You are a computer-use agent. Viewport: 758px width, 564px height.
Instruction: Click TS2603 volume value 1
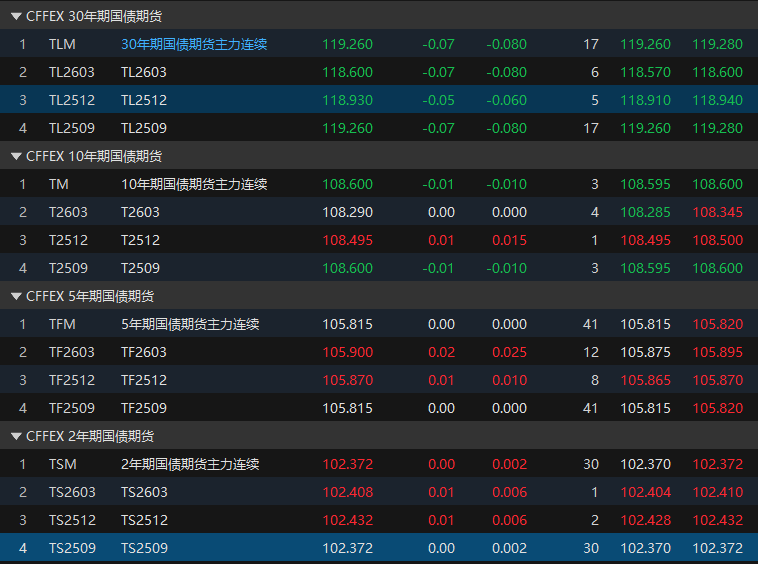coord(595,492)
